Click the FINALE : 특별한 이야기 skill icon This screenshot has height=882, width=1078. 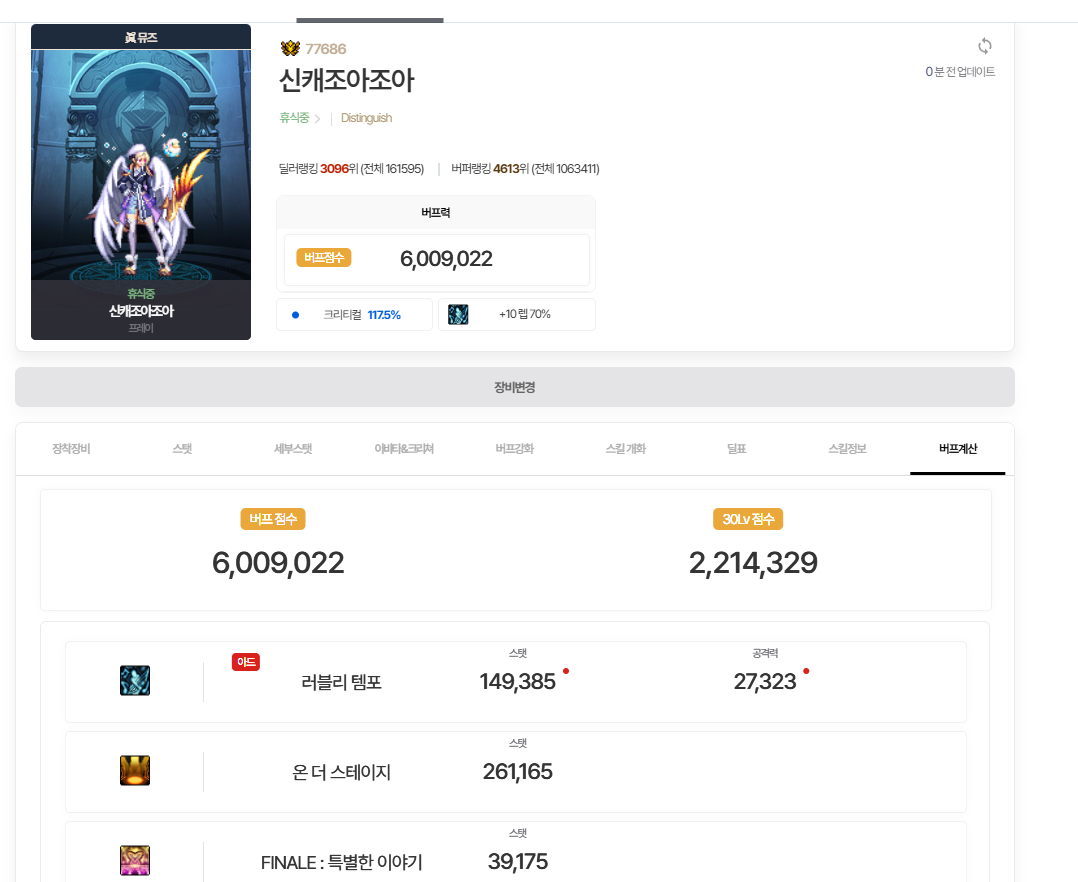(x=135, y=860)
